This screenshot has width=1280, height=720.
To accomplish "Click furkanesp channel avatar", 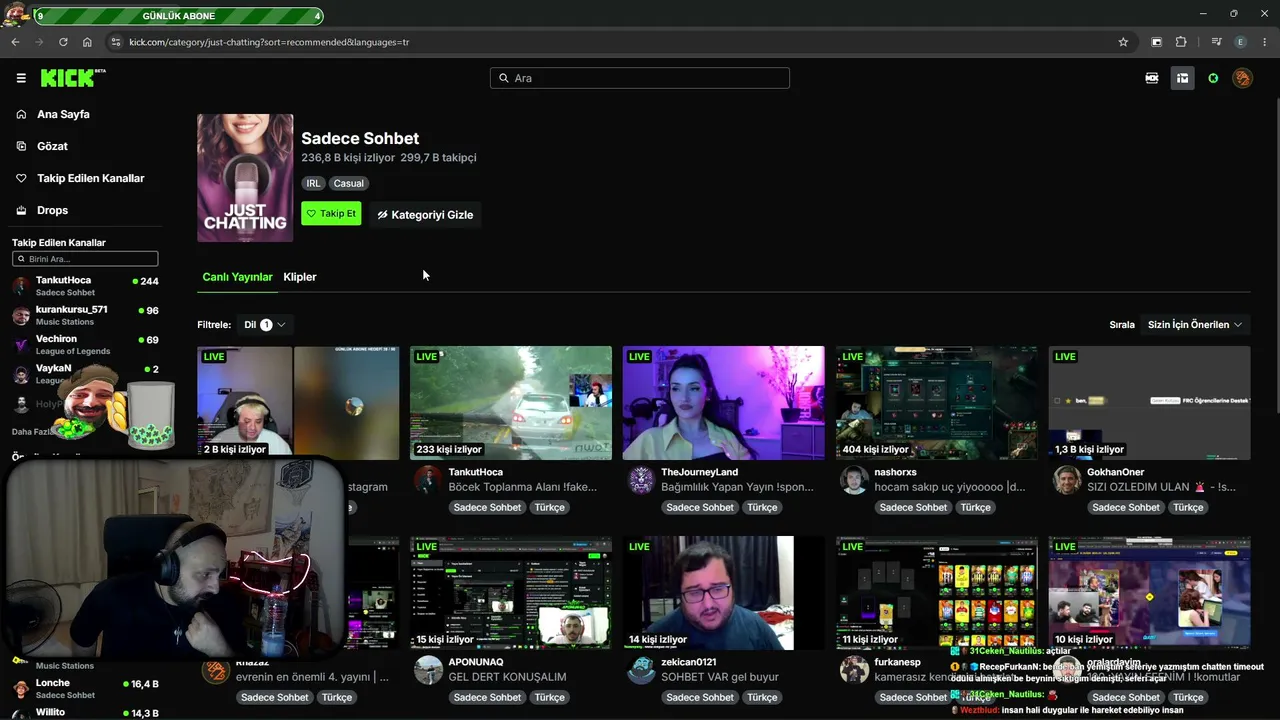I will 854,670.
